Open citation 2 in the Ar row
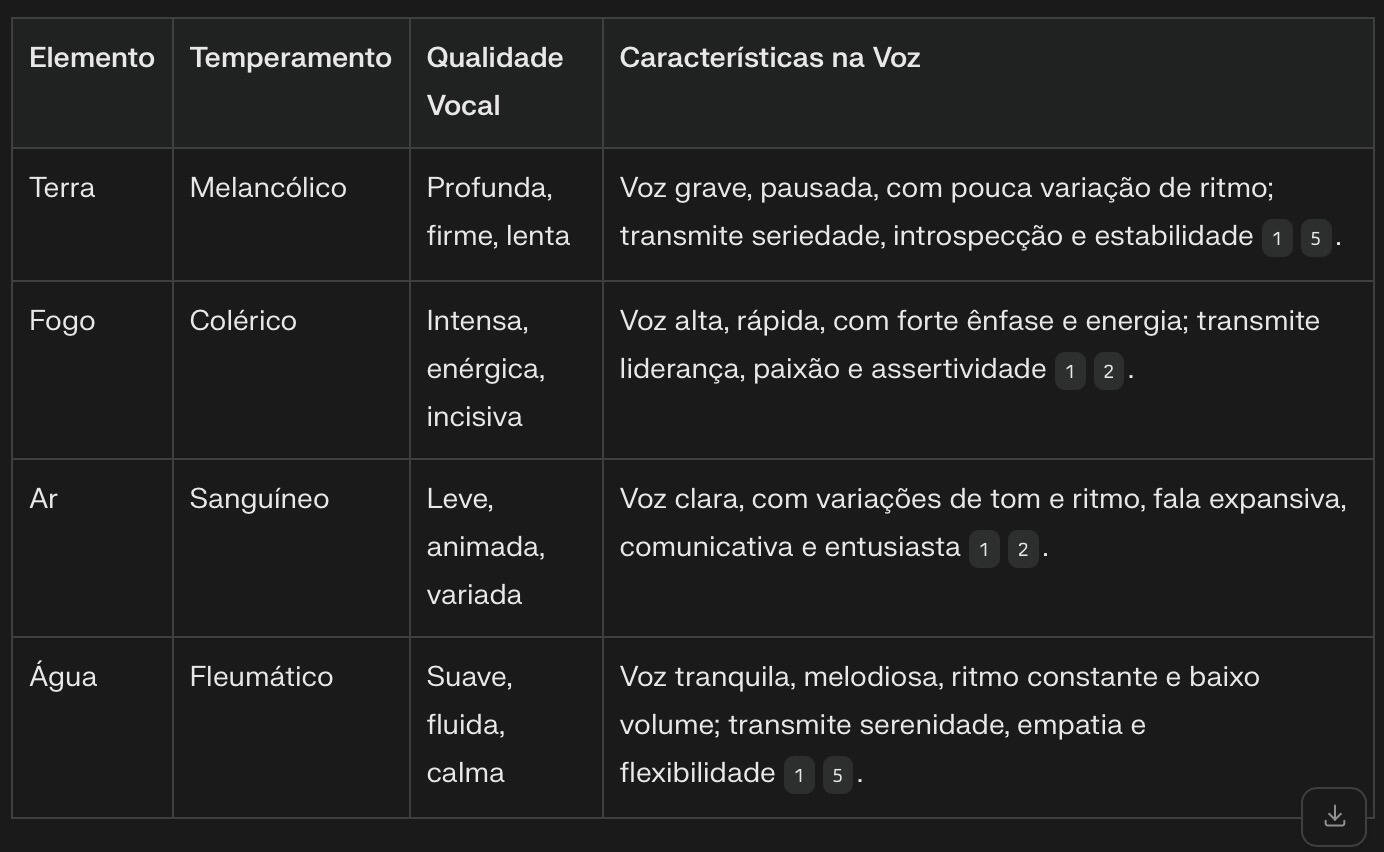The height and width of the screenshot is (852, 1384). point(1023,550)
